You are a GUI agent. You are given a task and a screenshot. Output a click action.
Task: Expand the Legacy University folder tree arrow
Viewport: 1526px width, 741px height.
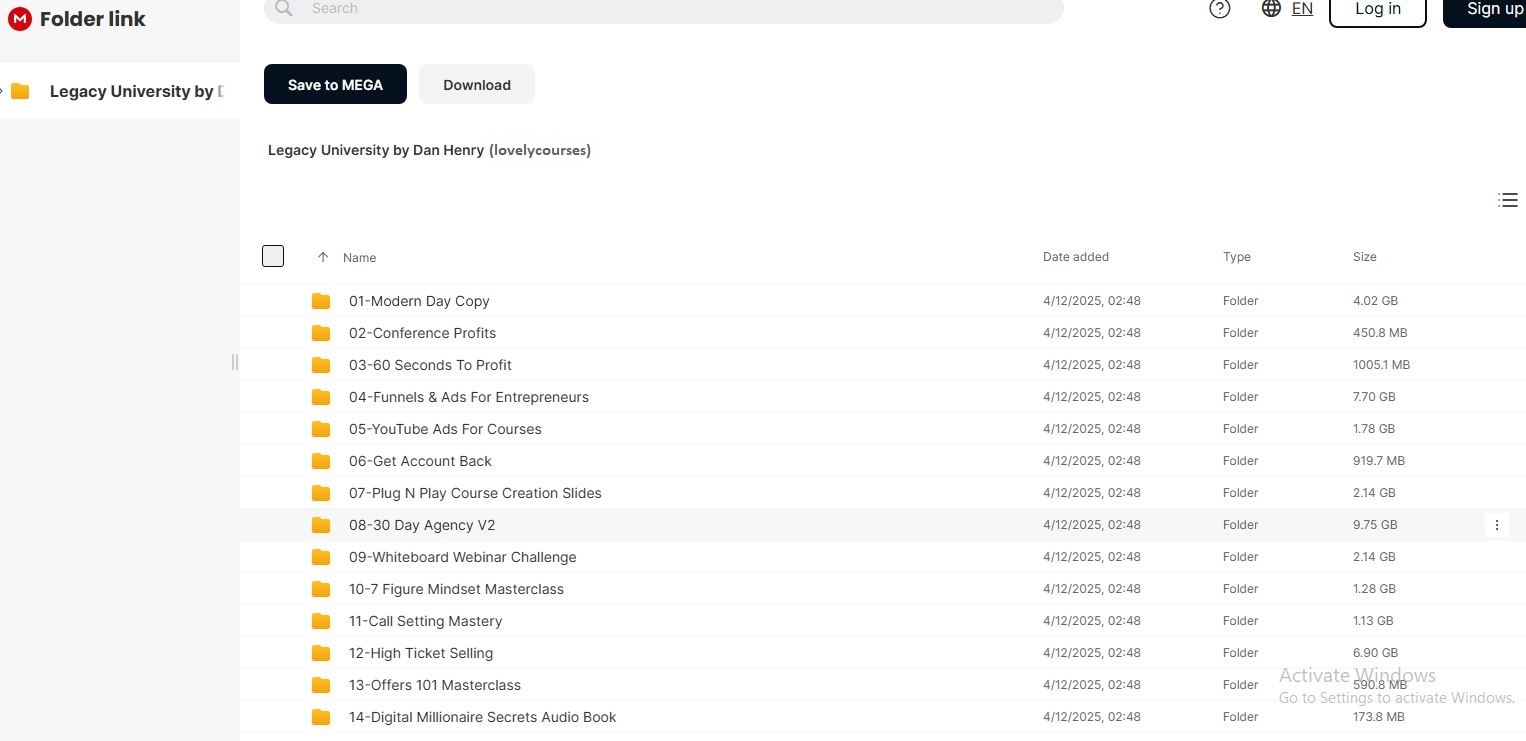pyautogui.click(x=3, y=91)
